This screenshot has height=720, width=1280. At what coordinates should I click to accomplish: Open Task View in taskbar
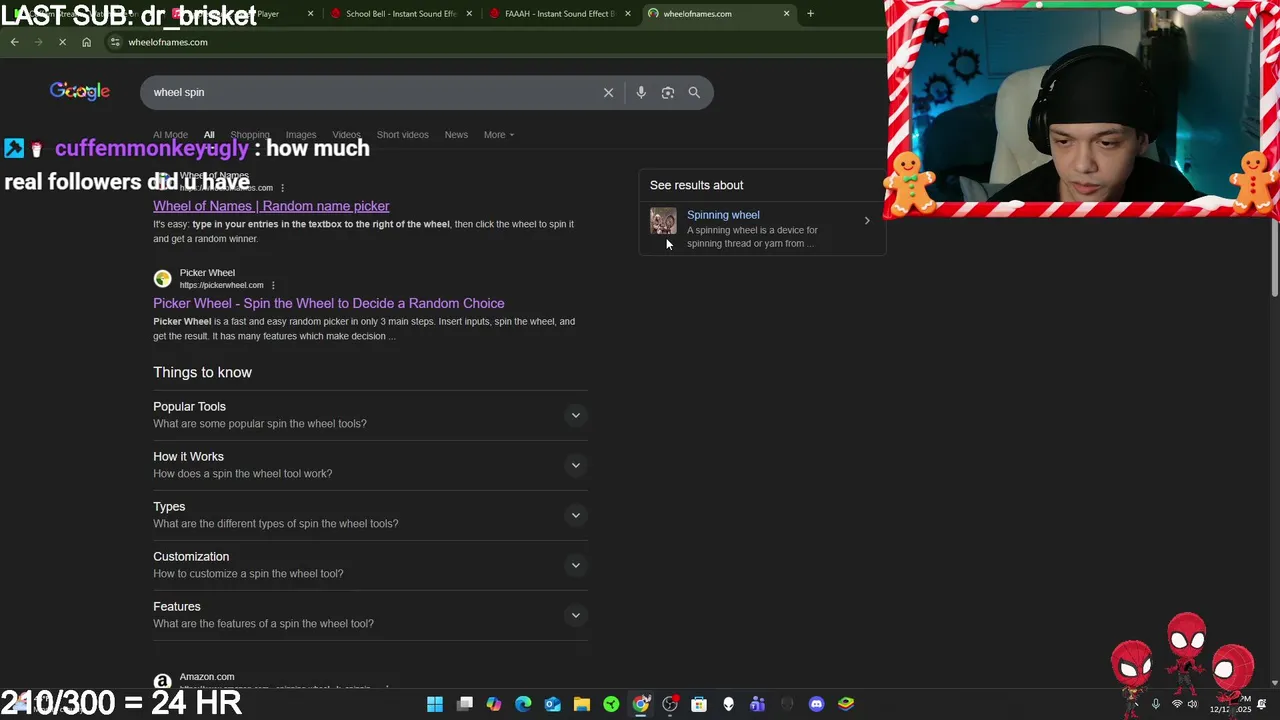pos(465,704)
